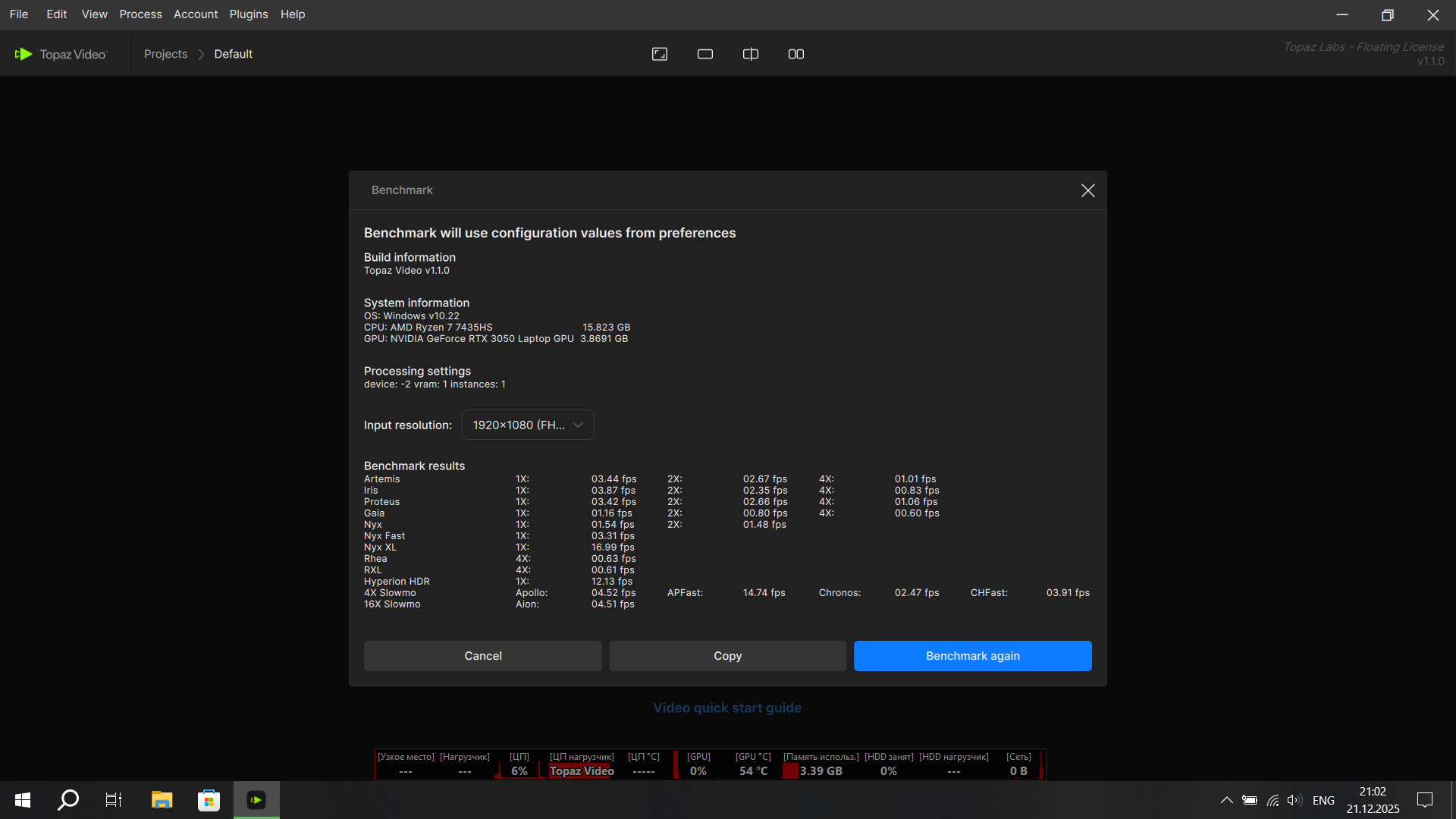Viewport: 1456px width, 819px height.
Task: Click the Topaz Video logo
Action: click(61, 54)
